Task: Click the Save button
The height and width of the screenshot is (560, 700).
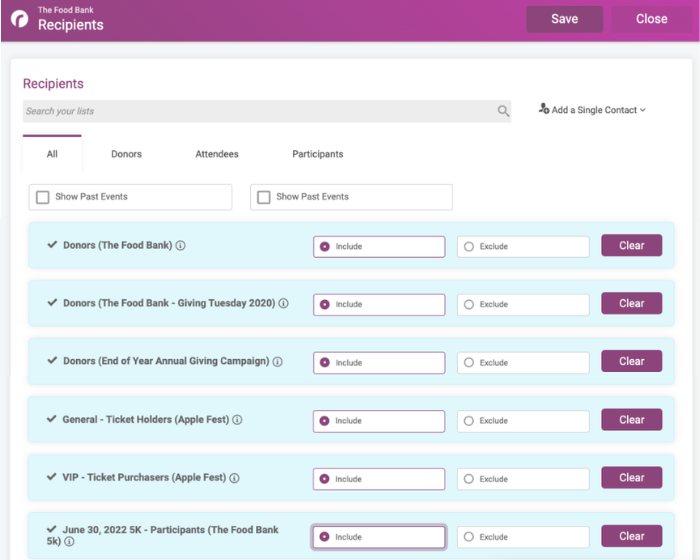Action: click(564, 19)
